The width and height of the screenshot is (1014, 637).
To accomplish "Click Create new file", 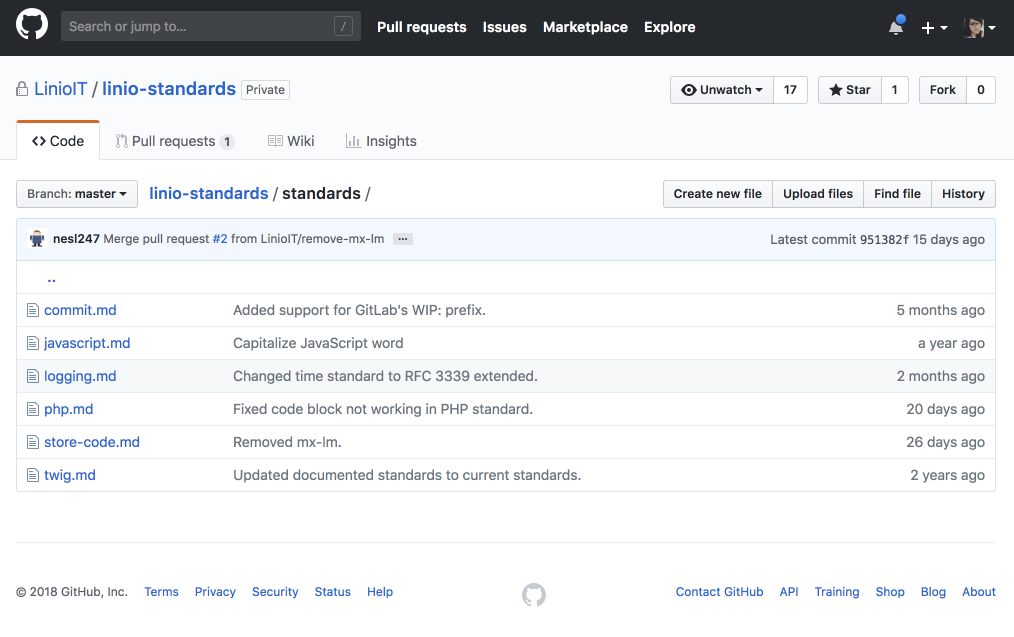I will point(718,194).
